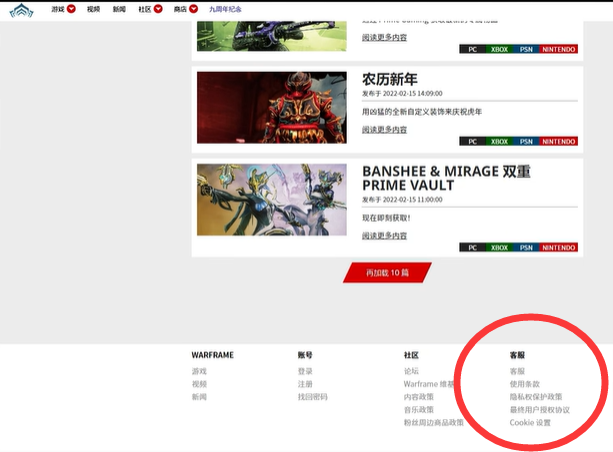Screen dimensions: 613x452
Task: Open the Warframe 维基 footer link
Action: (429, 384)
